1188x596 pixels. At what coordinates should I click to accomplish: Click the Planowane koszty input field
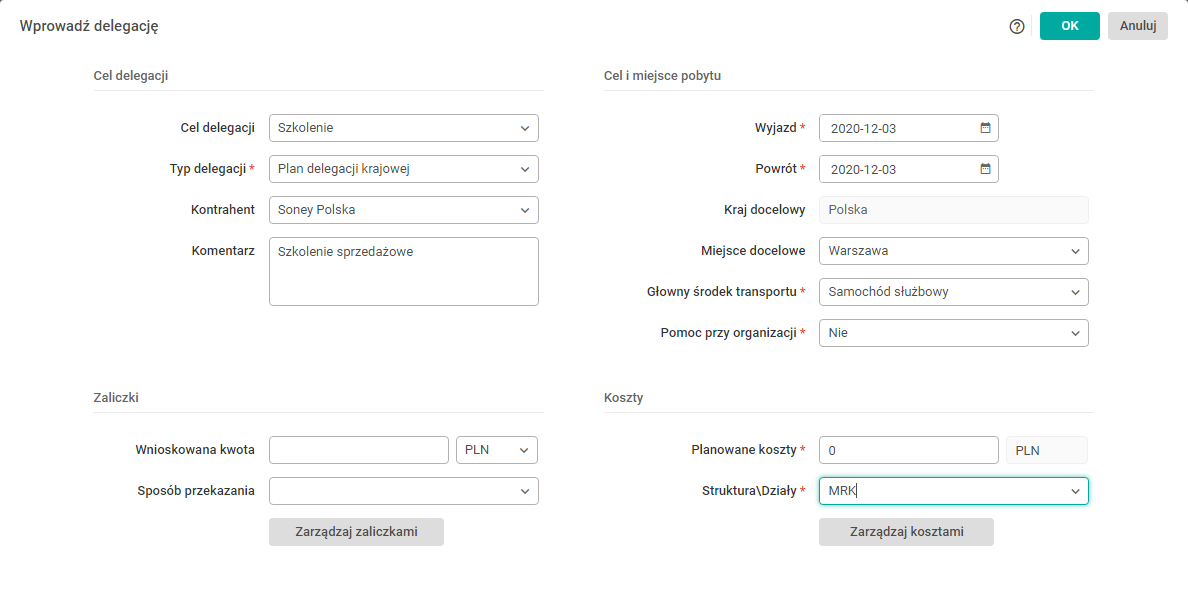tap(908, 450)
